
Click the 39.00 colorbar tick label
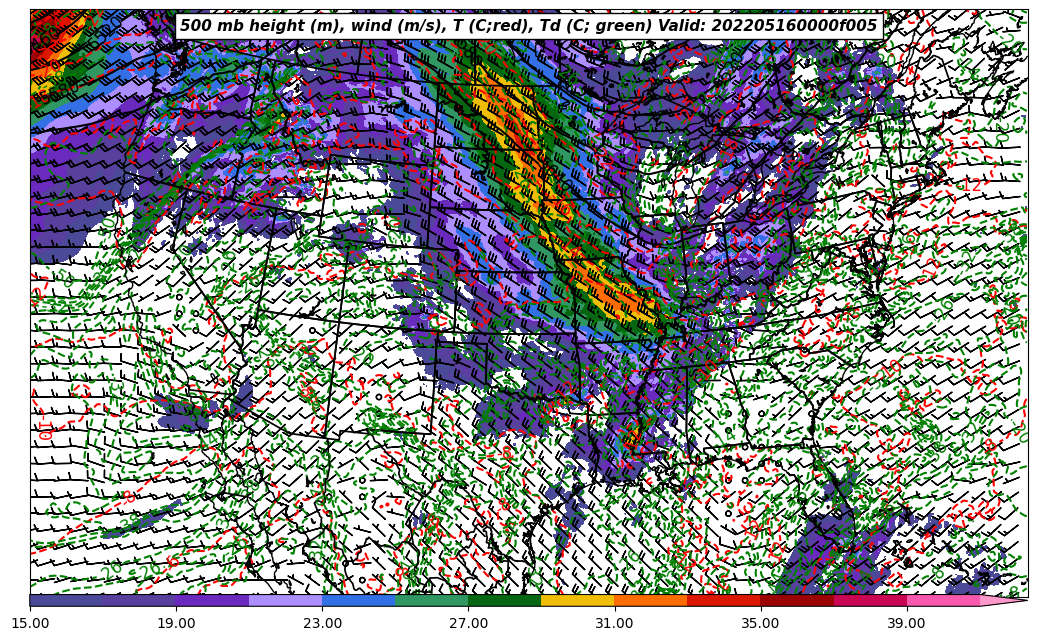click(907, 623)
